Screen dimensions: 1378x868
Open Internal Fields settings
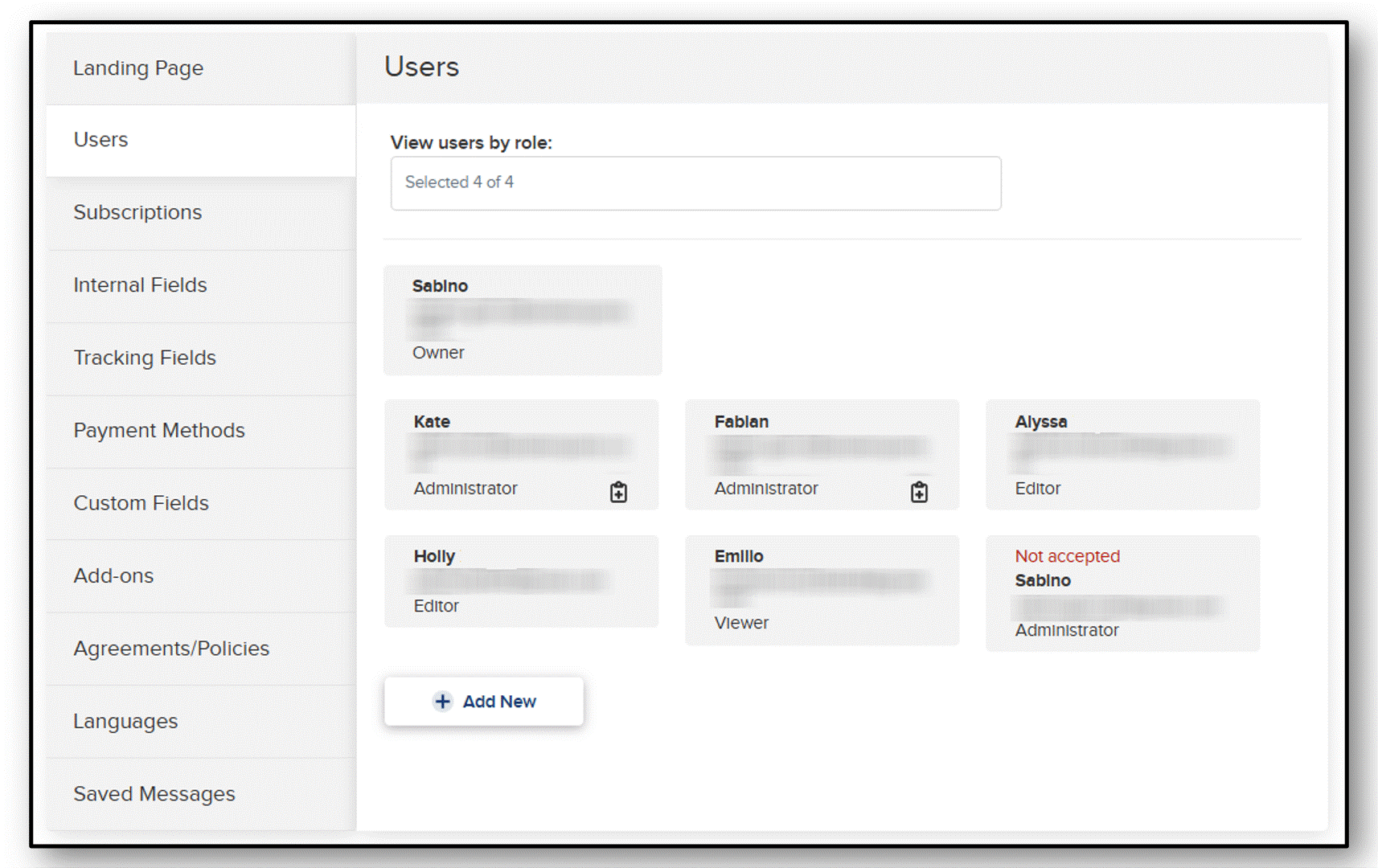tap(201, 285)
